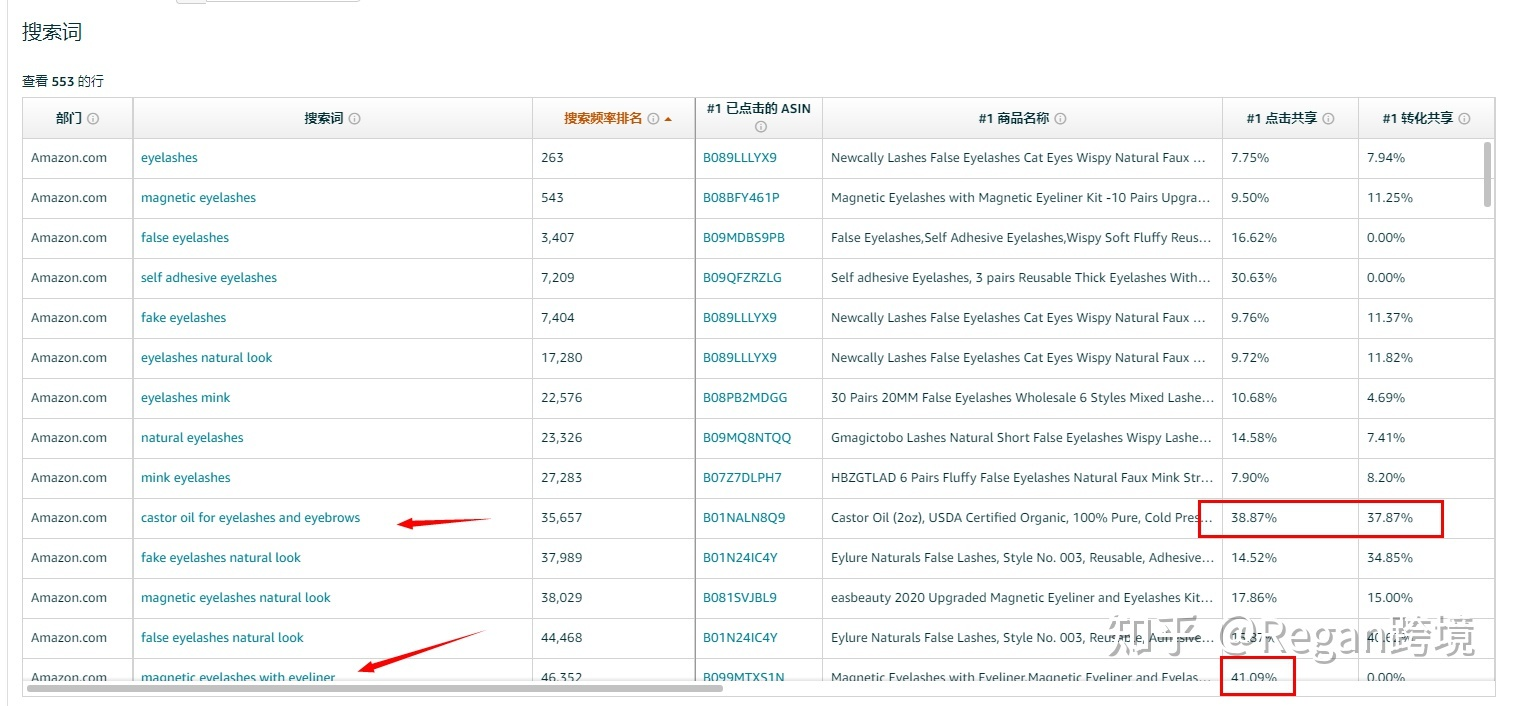This screenshot has width=1514, height=706.
Task: Open ASIN B09MQ8NTQQ link
Action: click(747, 438)
